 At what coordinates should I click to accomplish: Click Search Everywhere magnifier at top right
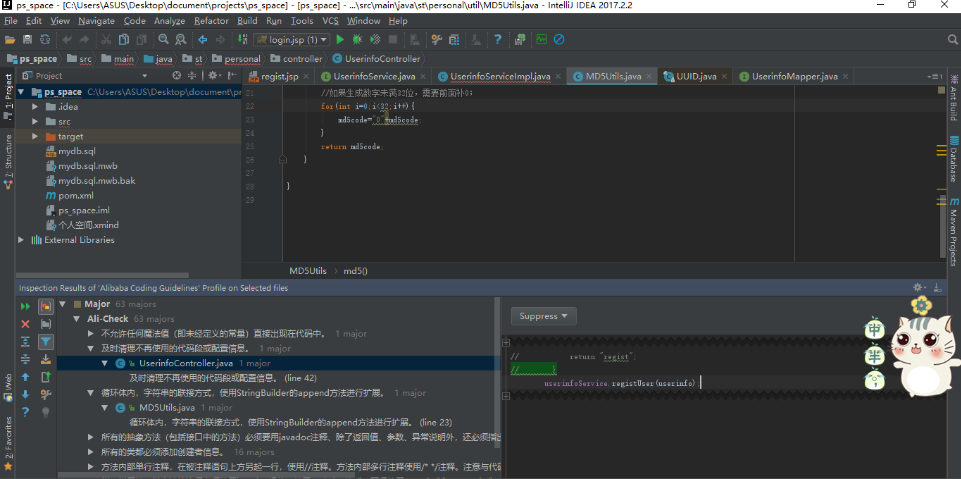click(x=952, y=39)
